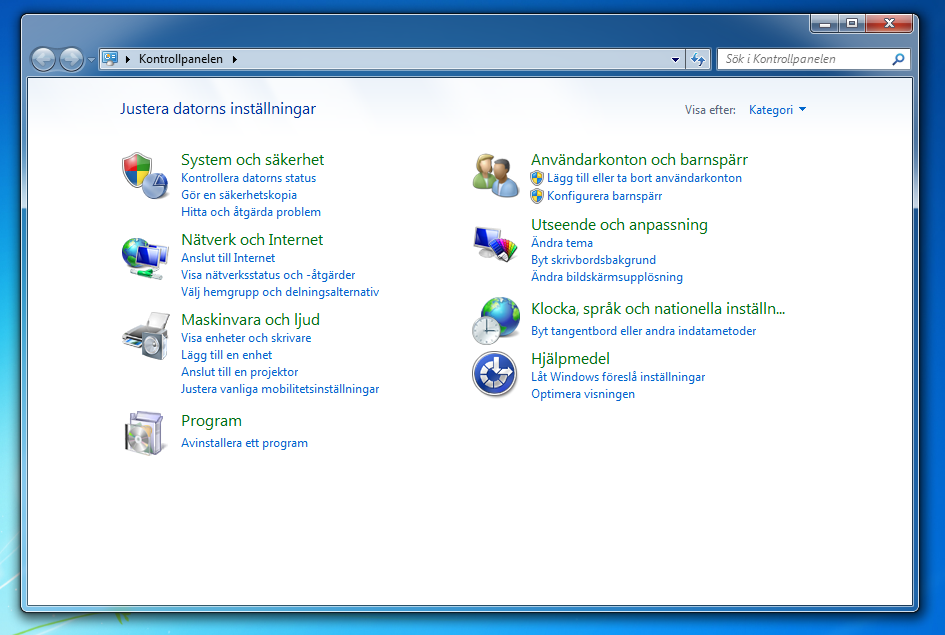Click the Utseende och anpassning monitor icon
This screenshot has height=635, width=945.
pyautogui.click(x=495, y=244)
